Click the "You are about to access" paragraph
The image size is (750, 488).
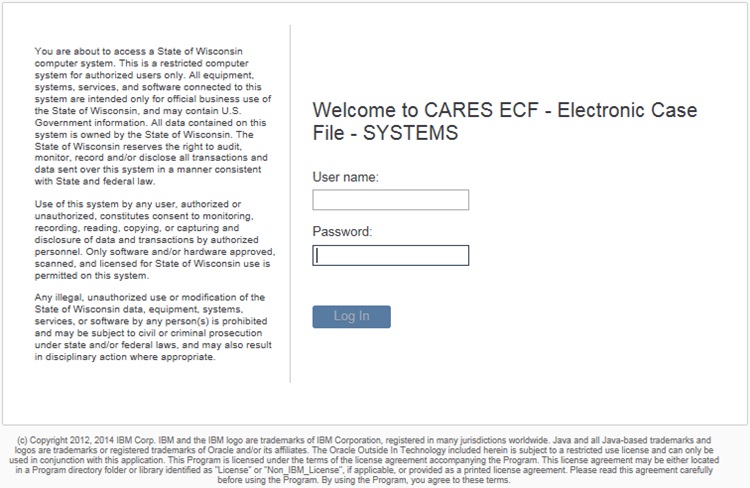tap(150, 115)
